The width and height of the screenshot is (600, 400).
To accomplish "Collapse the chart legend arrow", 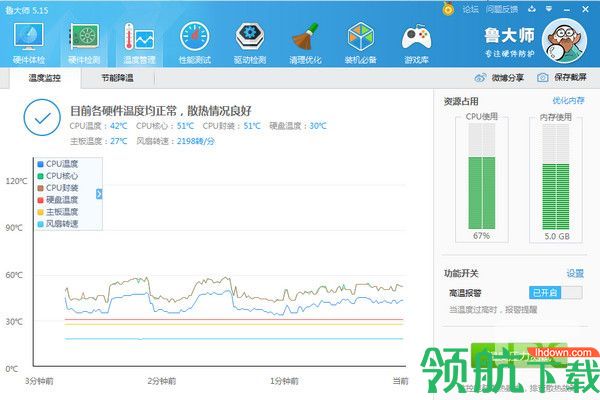I will pyautogui.click(x=99, y=194).
